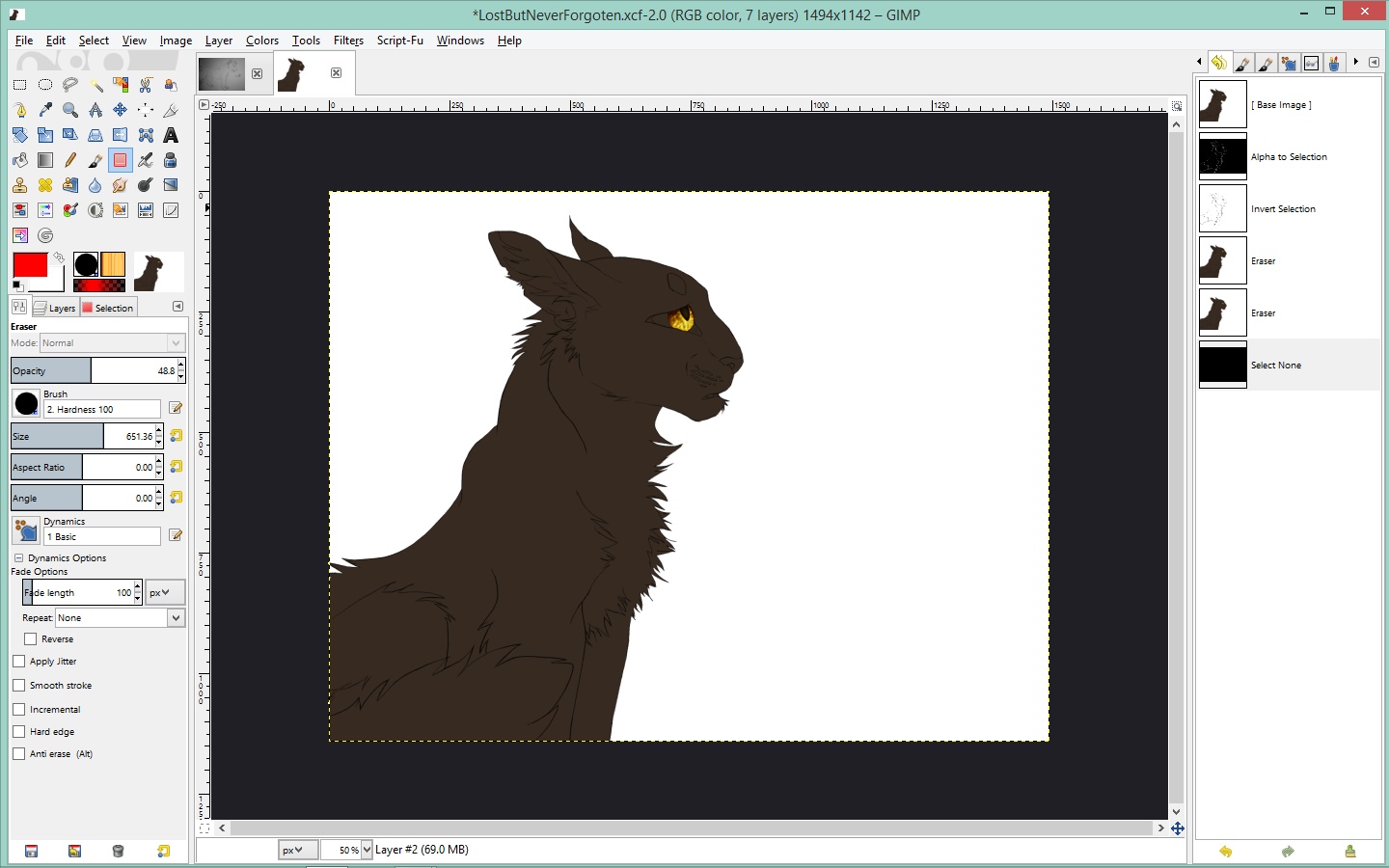Click the undo button below history panel

(x=1225, y=851)
